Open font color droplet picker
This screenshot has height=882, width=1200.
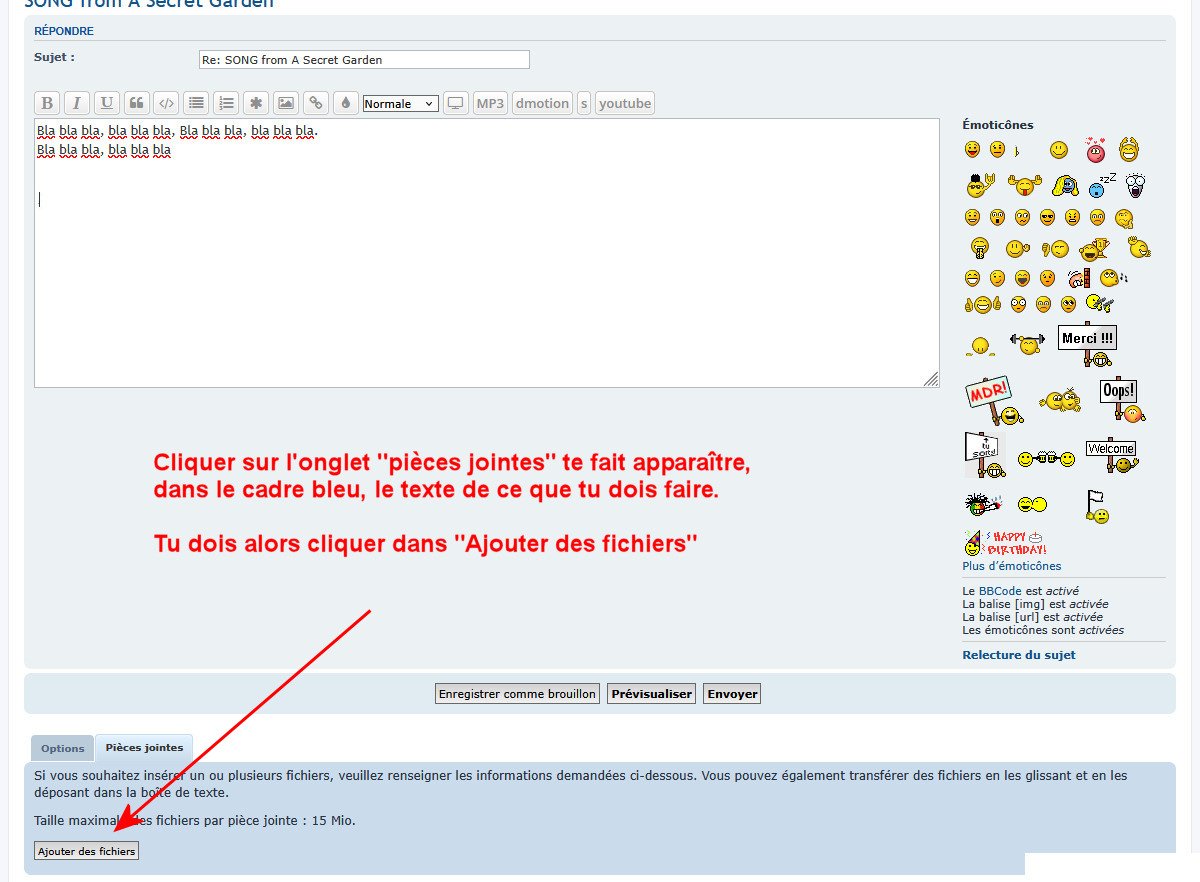[345, 103]
